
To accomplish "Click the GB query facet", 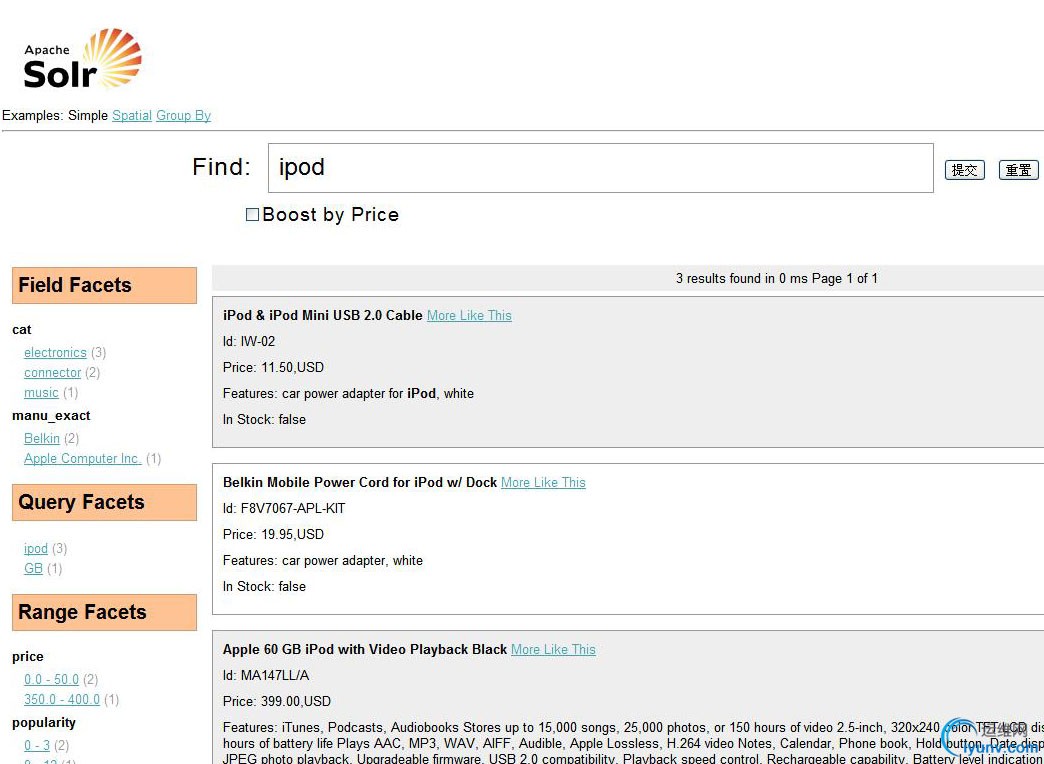I will point(33,568).
